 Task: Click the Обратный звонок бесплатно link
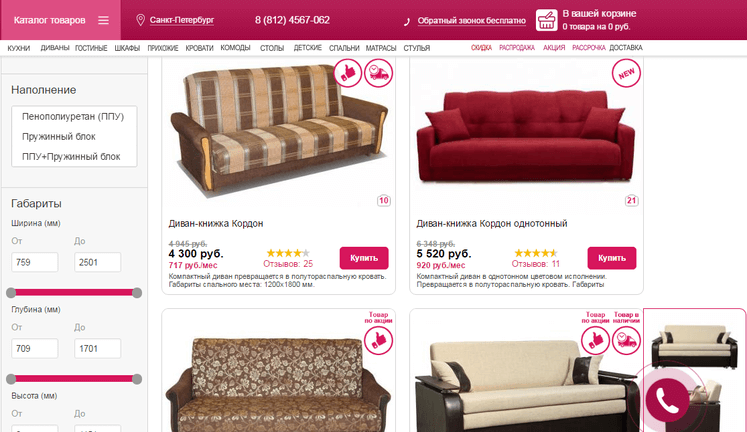(472, 21)
